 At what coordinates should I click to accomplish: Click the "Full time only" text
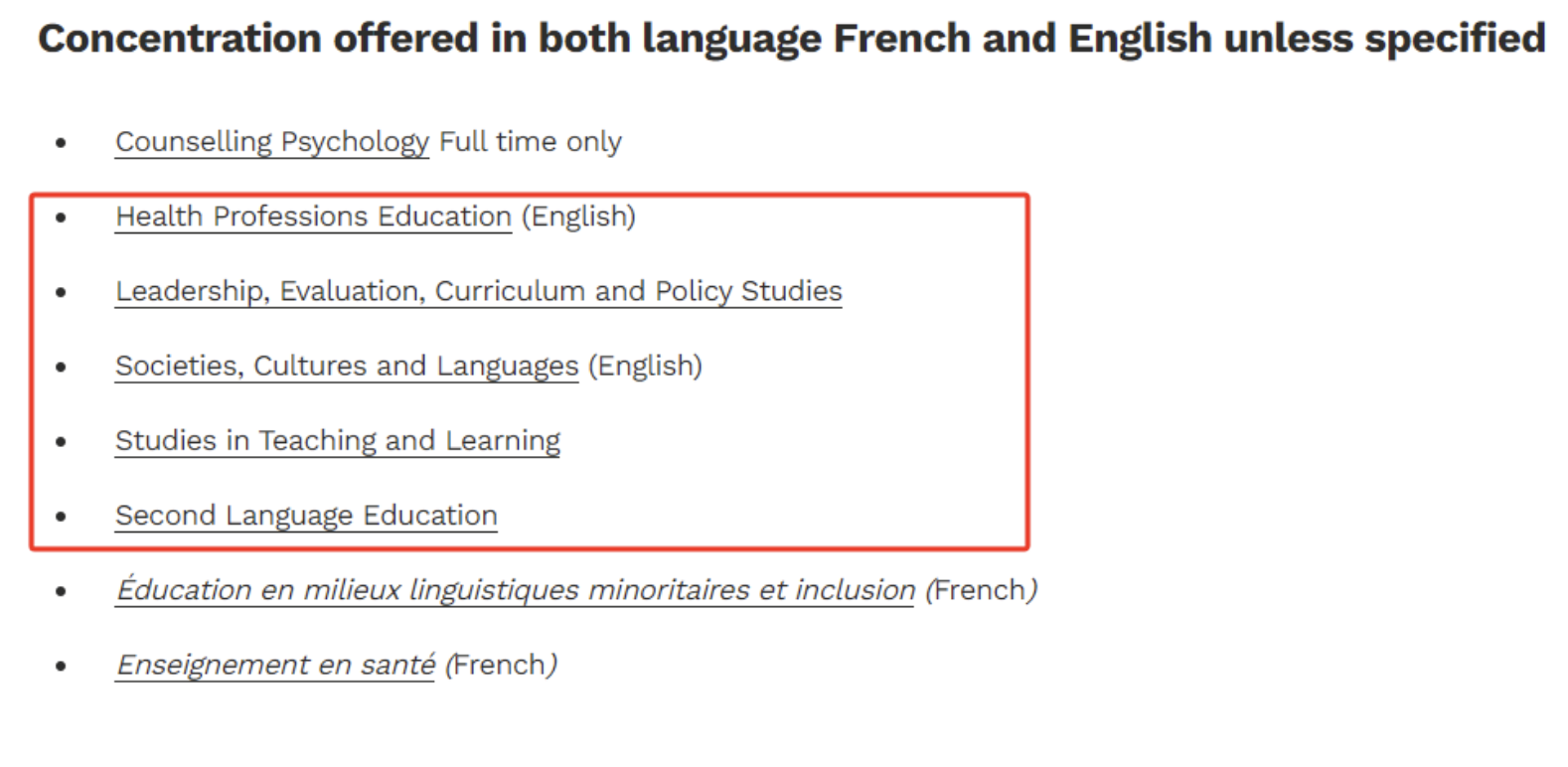coord(531,142)
